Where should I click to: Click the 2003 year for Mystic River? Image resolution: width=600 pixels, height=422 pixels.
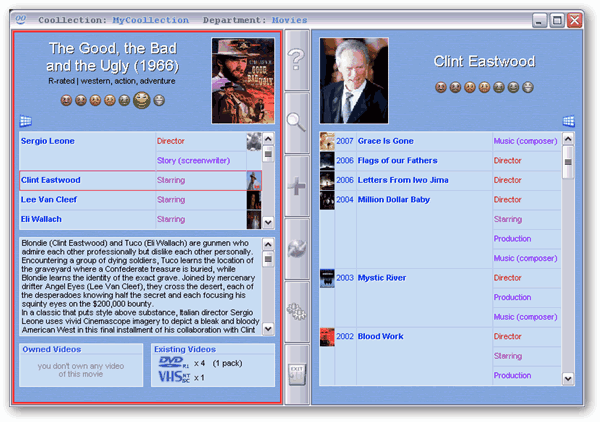pos(345,278)
